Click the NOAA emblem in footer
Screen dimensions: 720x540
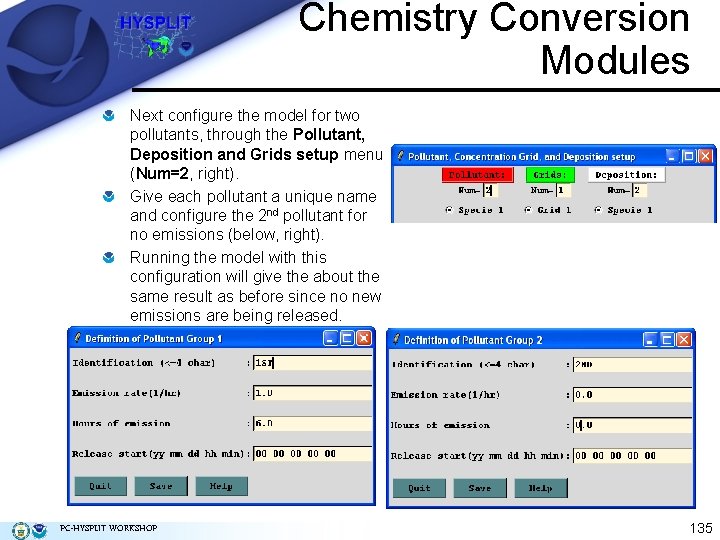point(39,530)
